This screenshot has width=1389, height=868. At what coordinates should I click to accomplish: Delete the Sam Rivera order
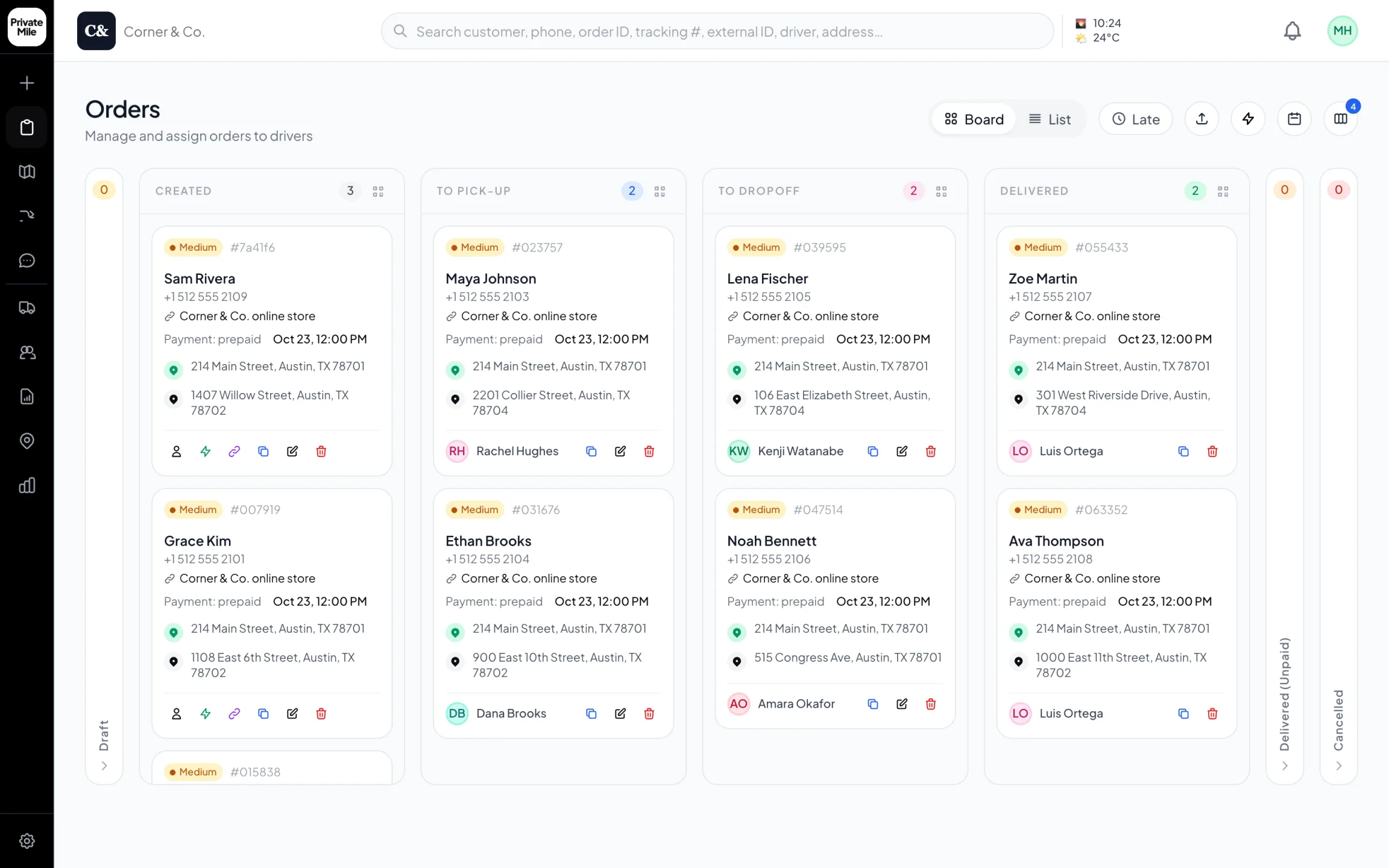click(x=321, y=451)
